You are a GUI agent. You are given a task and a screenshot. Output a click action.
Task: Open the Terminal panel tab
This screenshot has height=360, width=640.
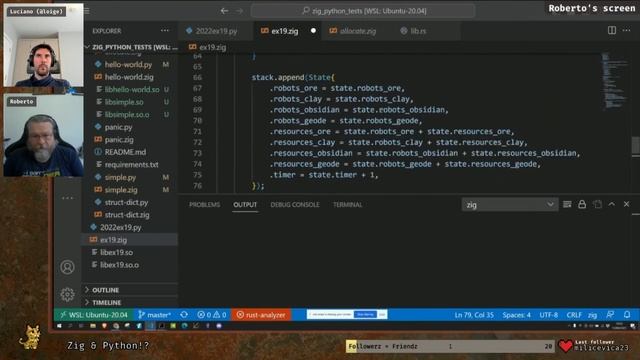347,204
